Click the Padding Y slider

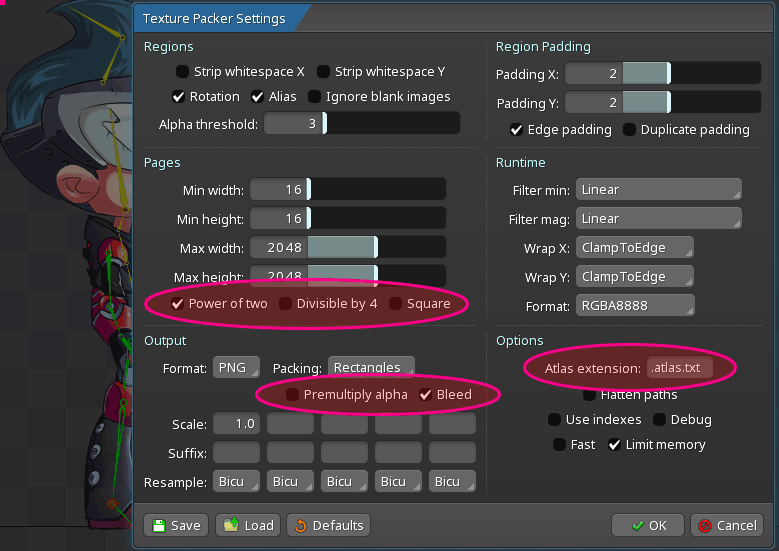pyautogui.click(x=663, y=102)
